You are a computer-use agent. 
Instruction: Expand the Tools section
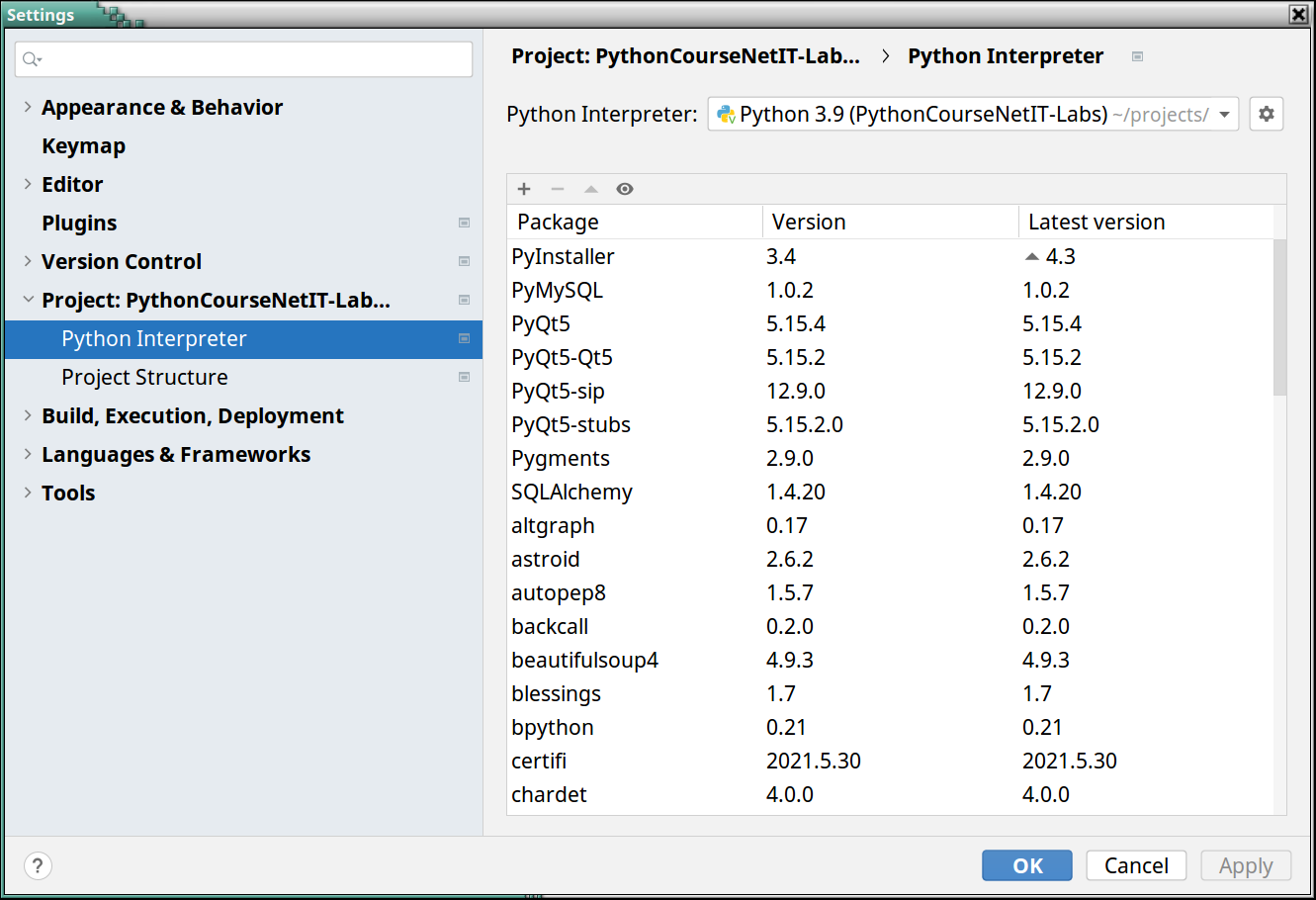(x=28, y=493)
